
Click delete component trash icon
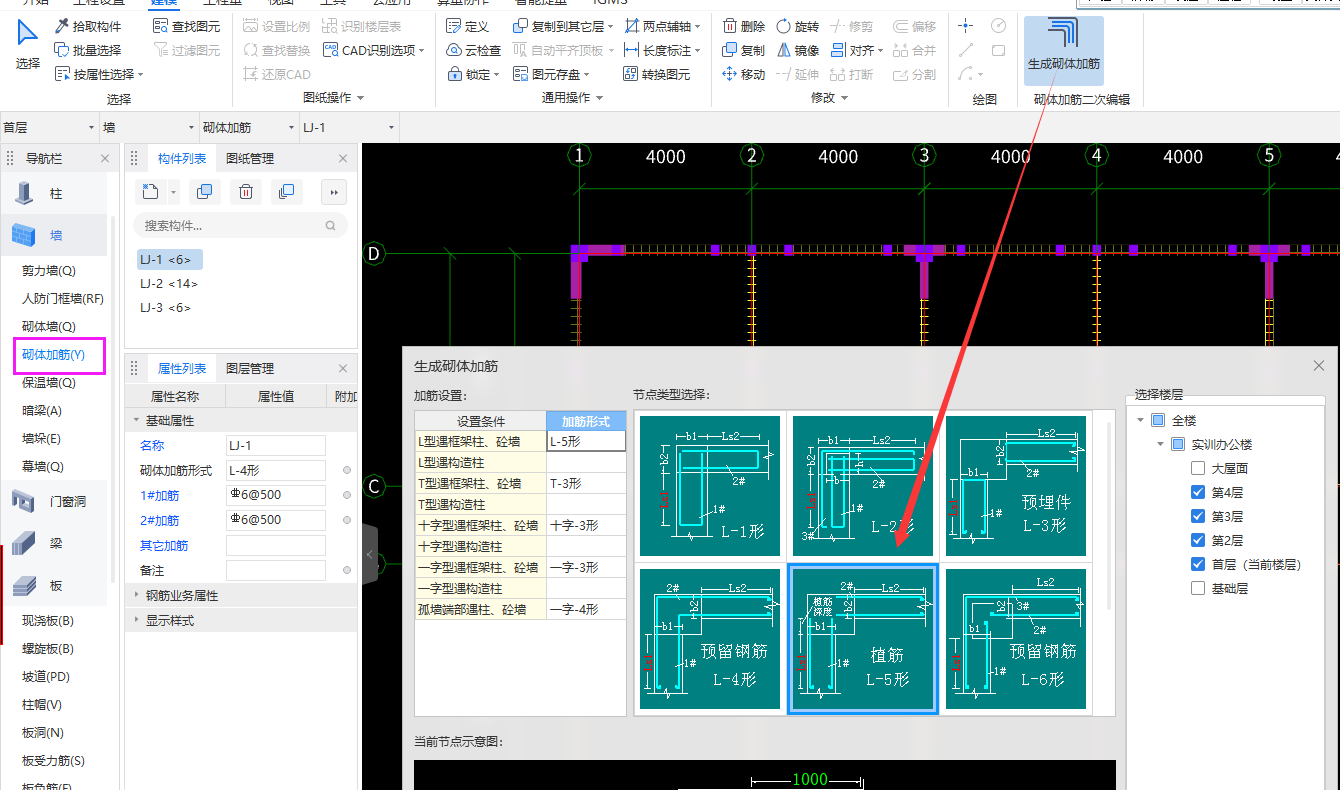246,192
